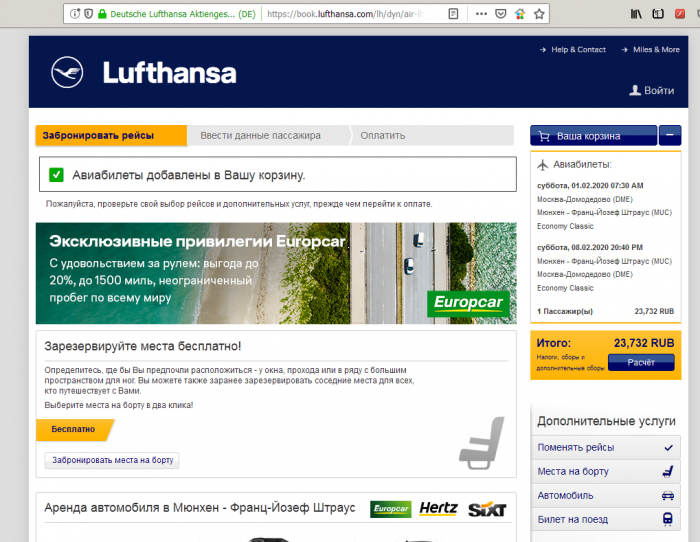
Task: Click the grey seat illustration icon
Action: coord(482,443)
